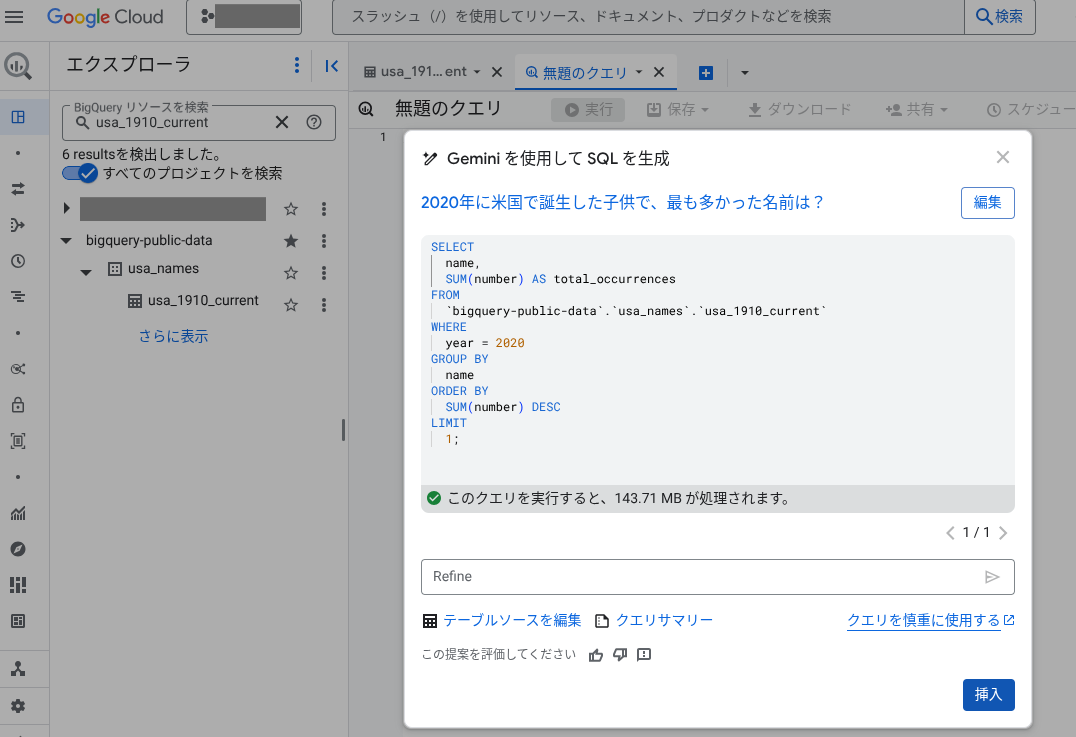Expand the redacted project tree node
This screenshot has width=1076, height=737.
tap(67, 208)
